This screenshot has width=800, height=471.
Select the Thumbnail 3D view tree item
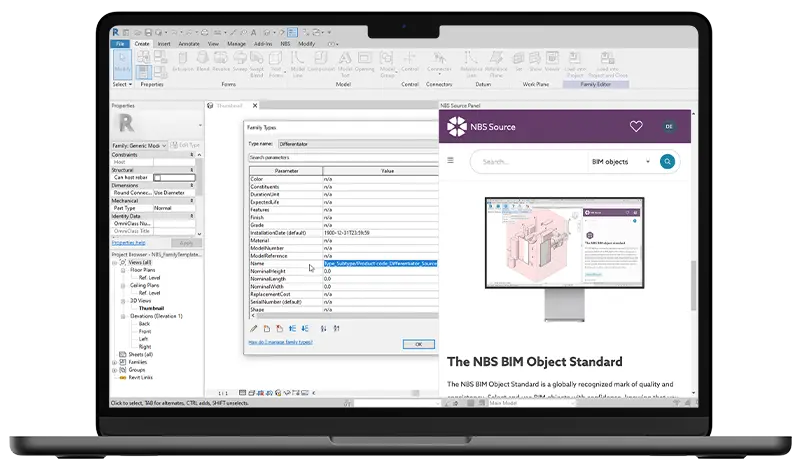click(x=151, y=309)
